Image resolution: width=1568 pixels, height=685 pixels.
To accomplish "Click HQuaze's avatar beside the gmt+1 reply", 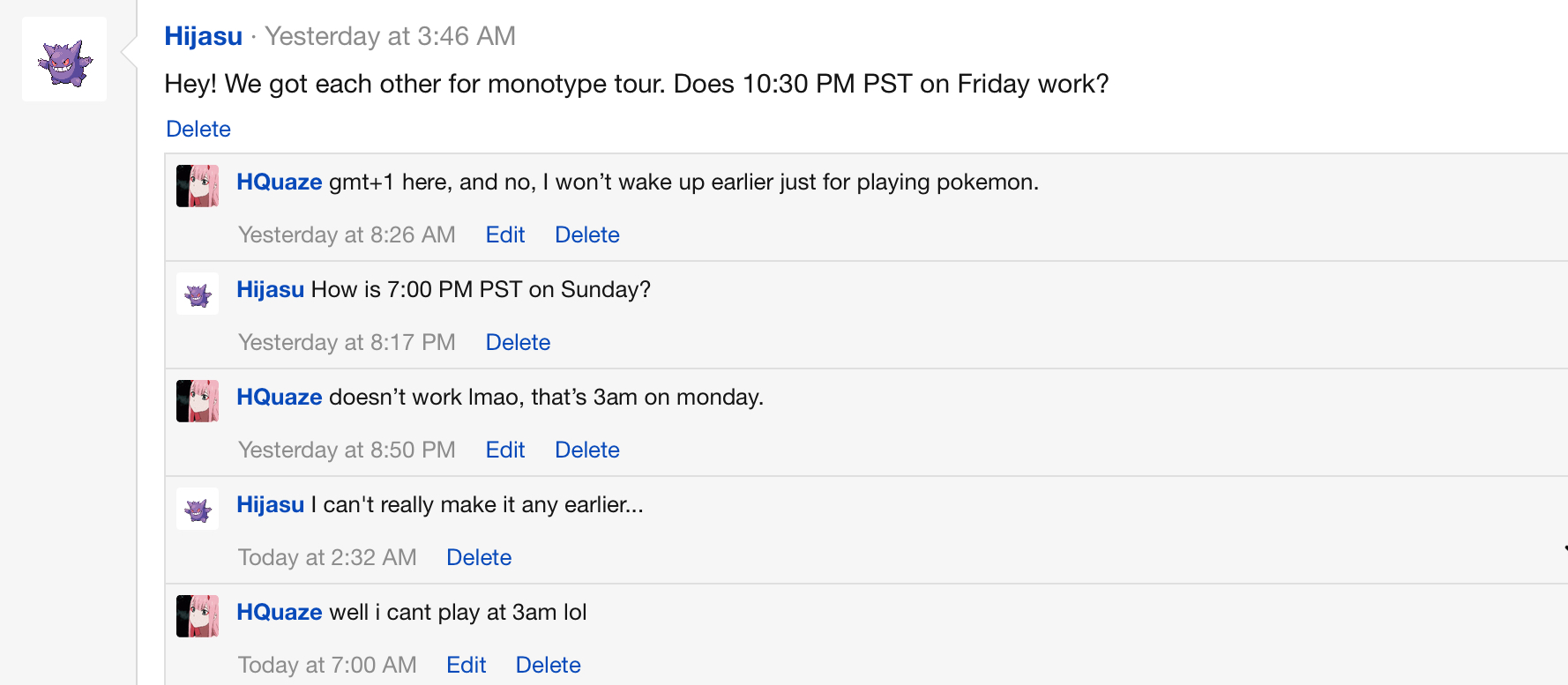I will tap(198, 185).
